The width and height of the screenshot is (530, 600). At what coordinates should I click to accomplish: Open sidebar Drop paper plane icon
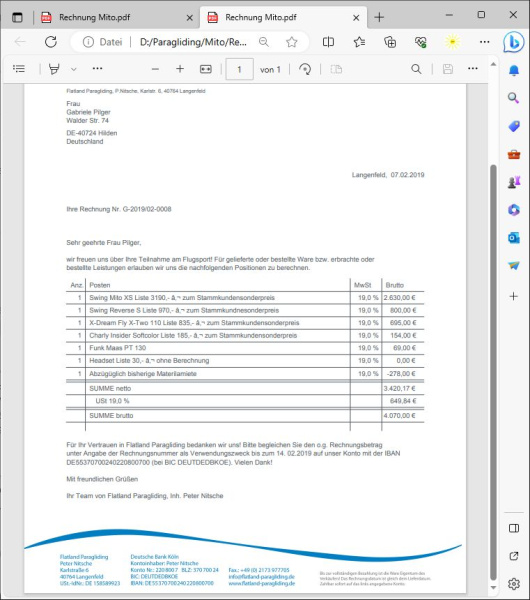[x=514, y=266]
